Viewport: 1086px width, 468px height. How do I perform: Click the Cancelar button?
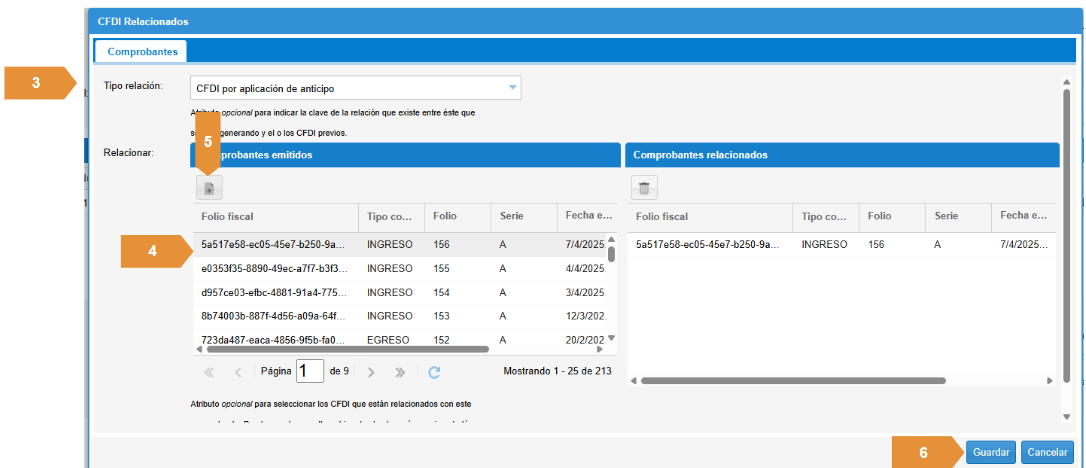click(x=1047, y=452)
